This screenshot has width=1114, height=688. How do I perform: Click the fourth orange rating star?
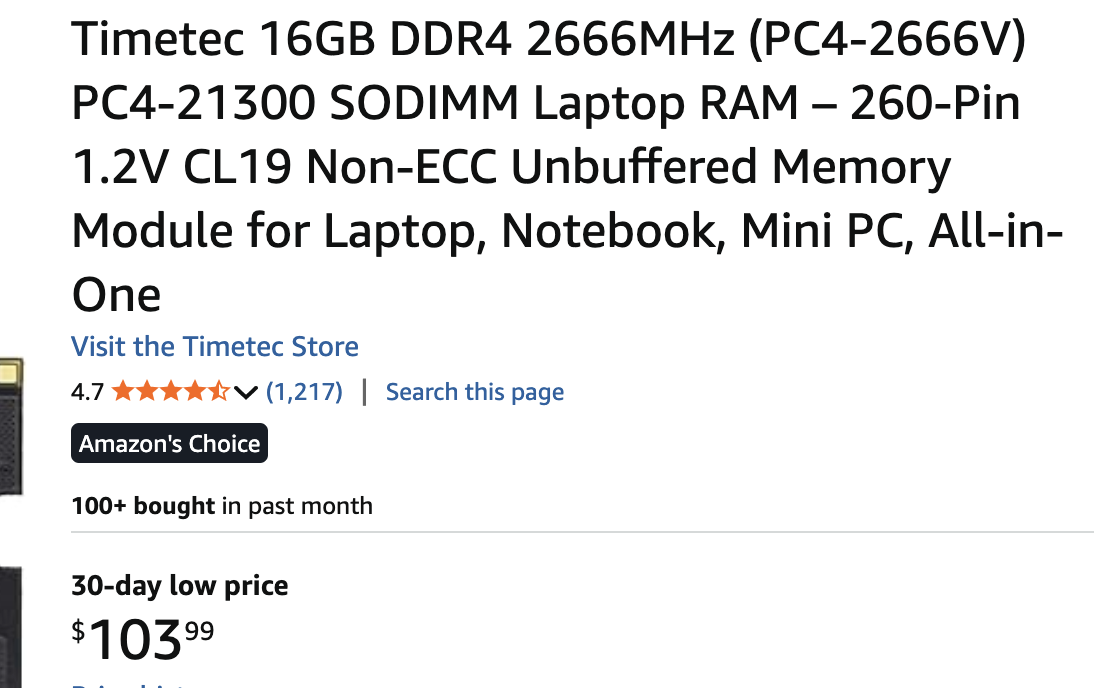pos(195,392)
